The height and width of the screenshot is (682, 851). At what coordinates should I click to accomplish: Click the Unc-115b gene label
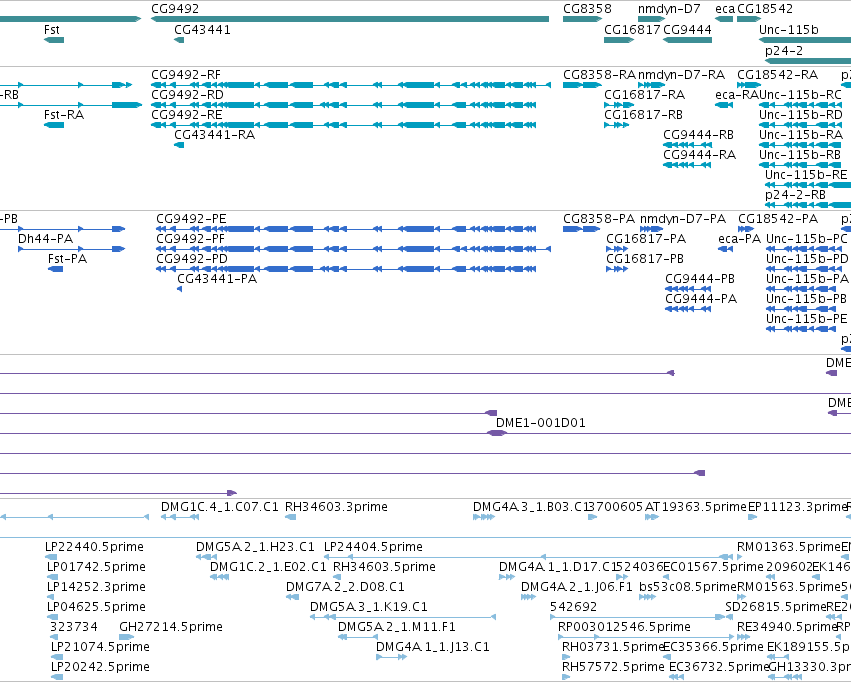pos(789,30)
